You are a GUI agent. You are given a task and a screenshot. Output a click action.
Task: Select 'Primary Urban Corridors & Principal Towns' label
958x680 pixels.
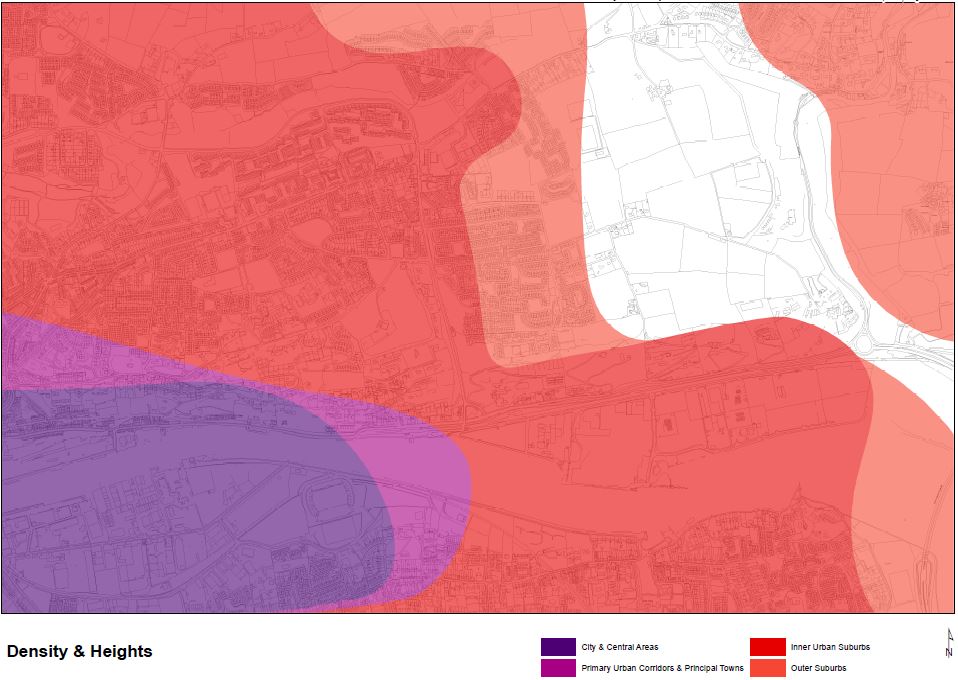662,668
